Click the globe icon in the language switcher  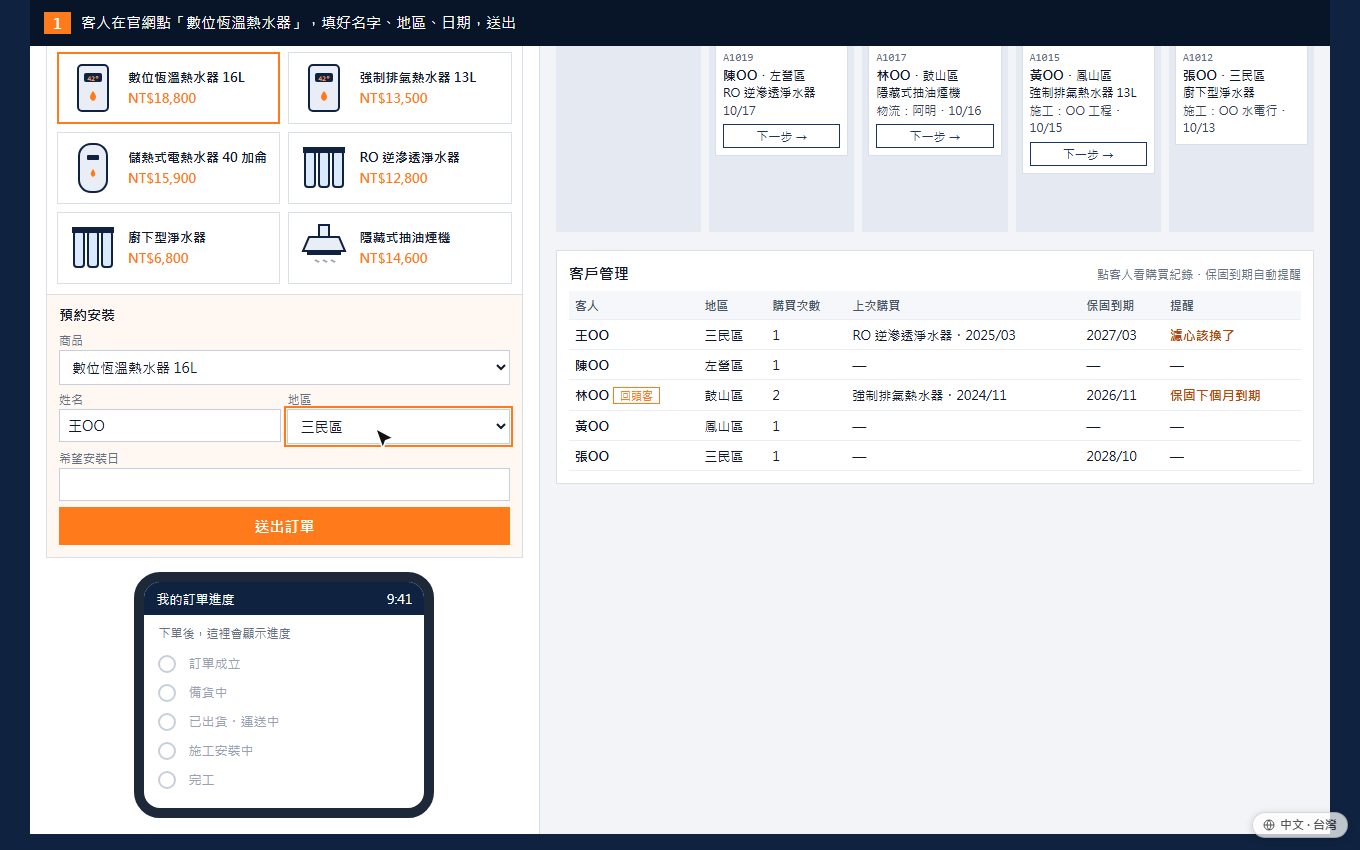coord(1269,825)
